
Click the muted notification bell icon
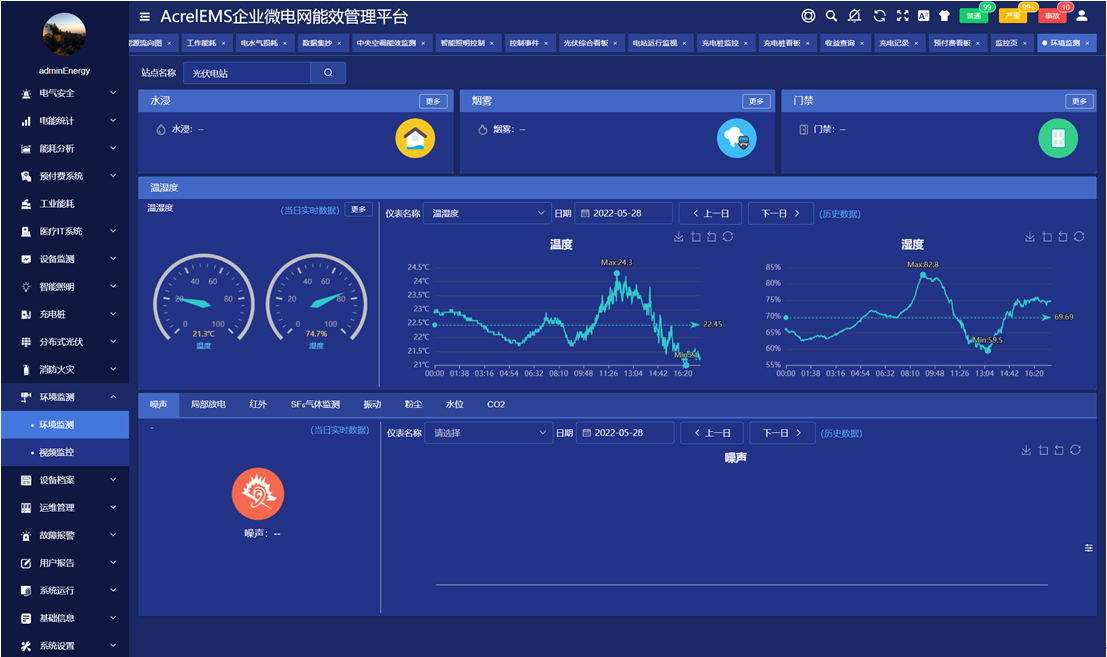tap(855, 16)
